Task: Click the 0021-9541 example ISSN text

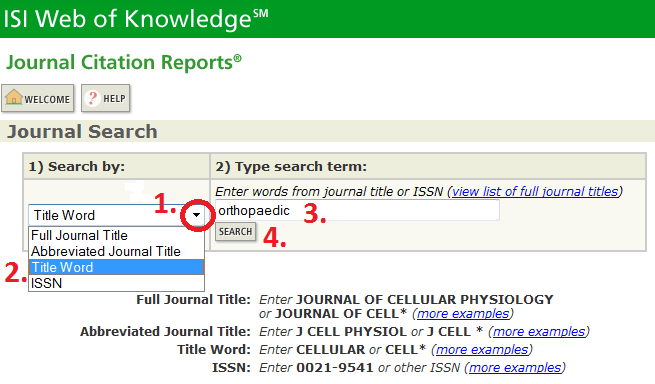Action: [335, 367]
